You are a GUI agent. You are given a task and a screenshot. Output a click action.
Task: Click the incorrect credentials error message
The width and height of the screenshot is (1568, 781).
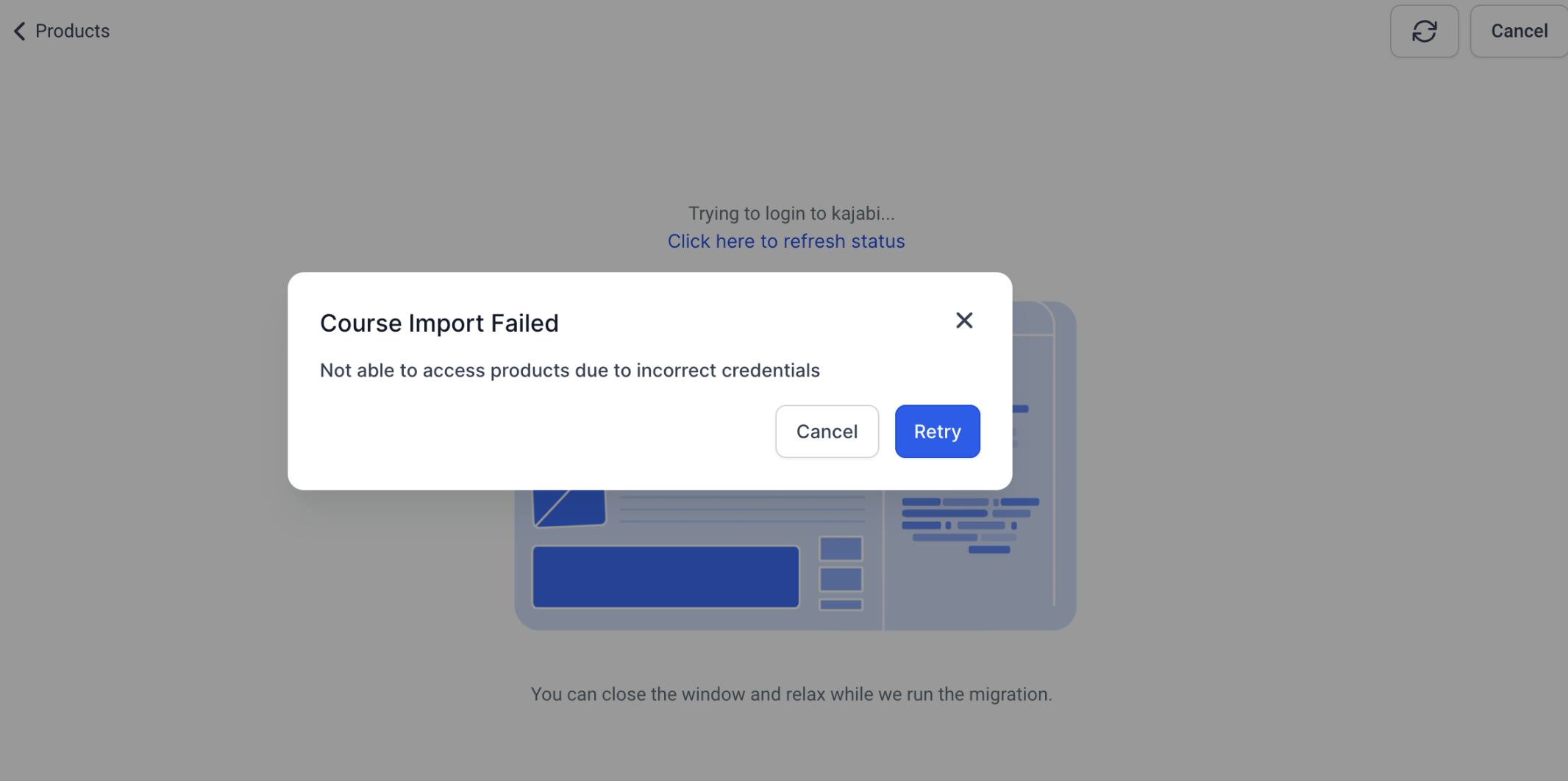tap(569, 370)
